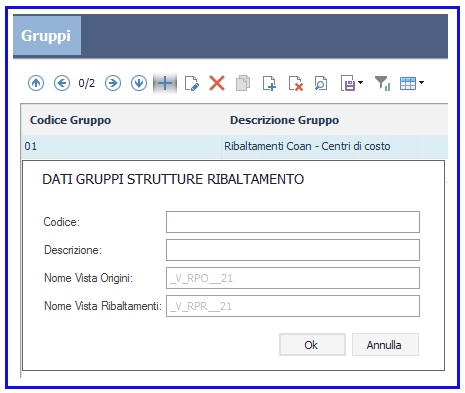This screenshot has height=393, width=465.
Task: Select the Gruppi tab
Action: pyautogui.click(x=47, y=36)
